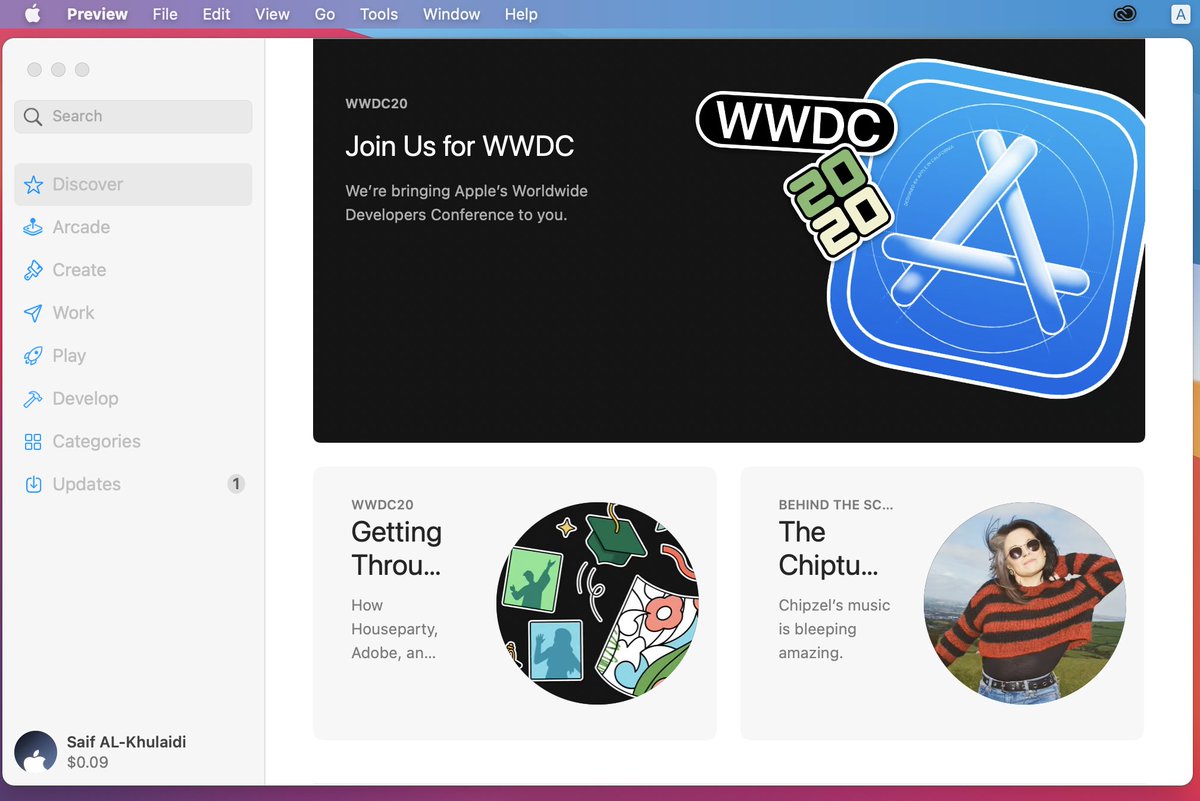Image resolution: width=1200 pixels, height=801 pixels.
Task: Open the Apple menu logo
Action: click(x=32, y=14)
